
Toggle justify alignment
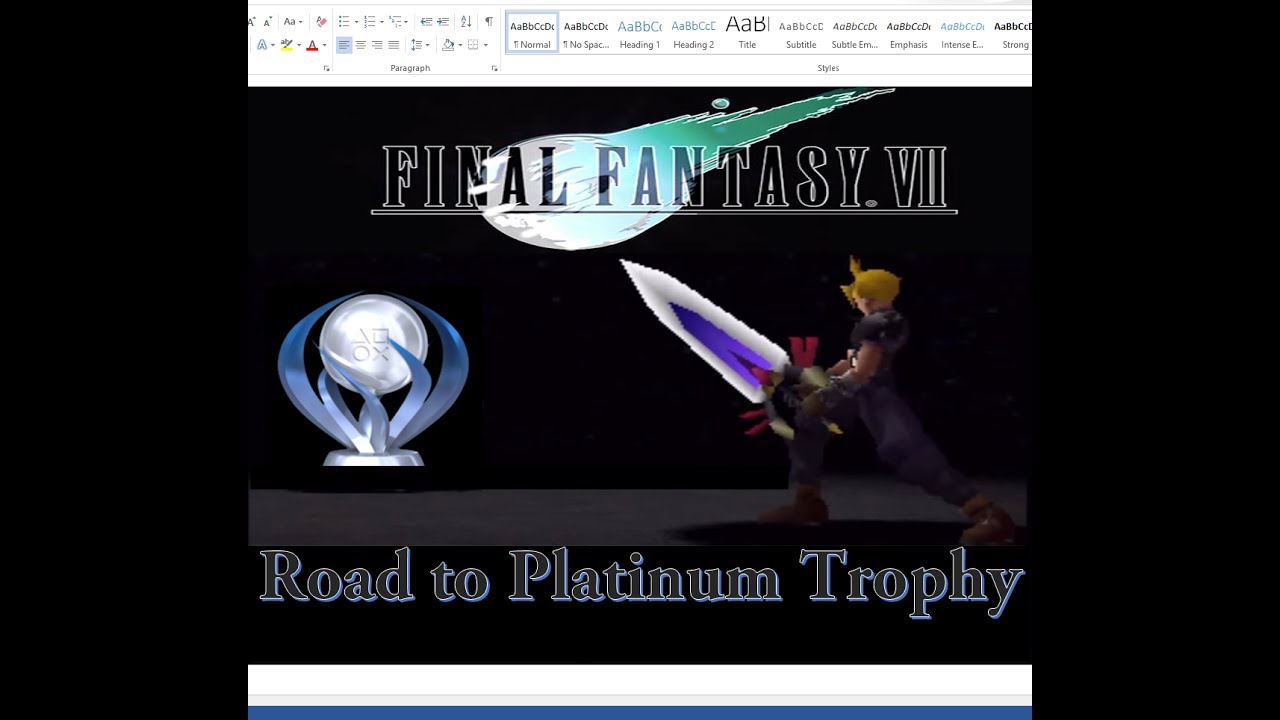393,45
